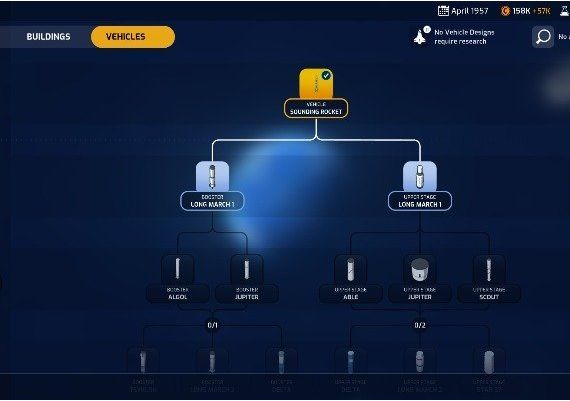
Task: Click 'No Vehicle Designs require research' text
Action: [x=464, y=37]
